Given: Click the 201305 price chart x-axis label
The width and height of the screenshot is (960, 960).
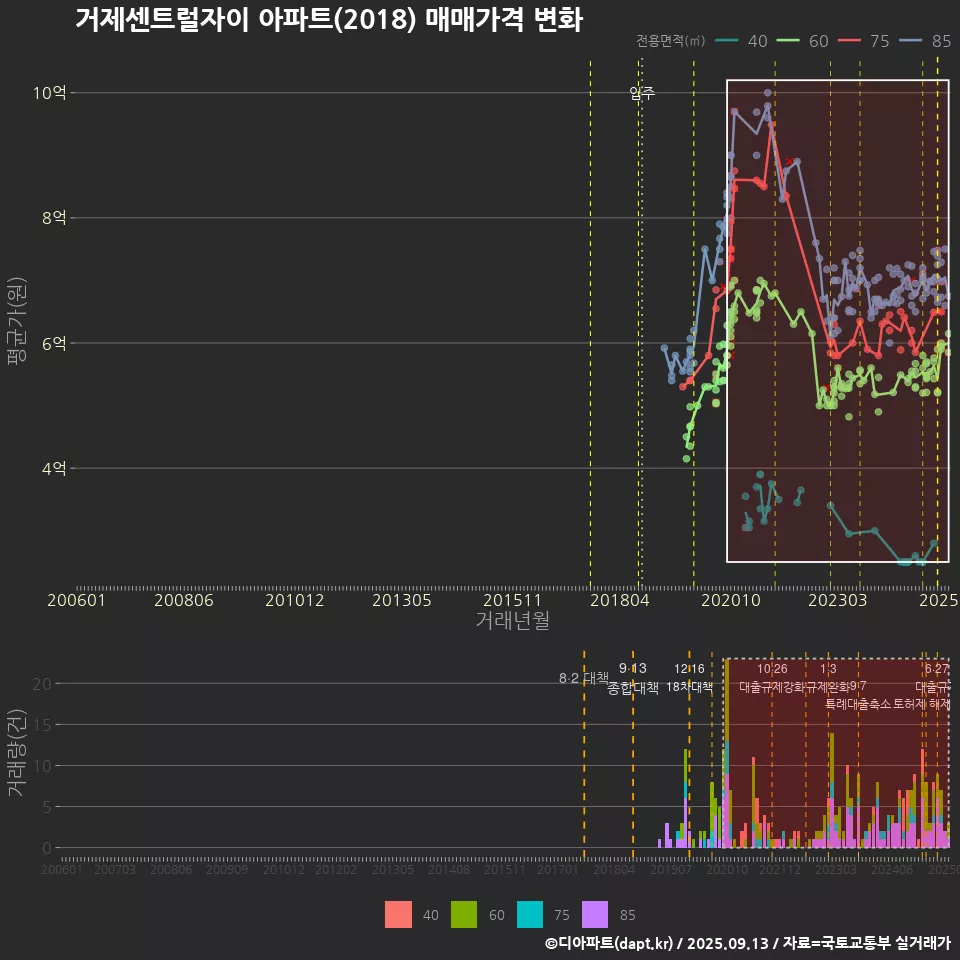Looking at the screenshot, I should point(402,600).
